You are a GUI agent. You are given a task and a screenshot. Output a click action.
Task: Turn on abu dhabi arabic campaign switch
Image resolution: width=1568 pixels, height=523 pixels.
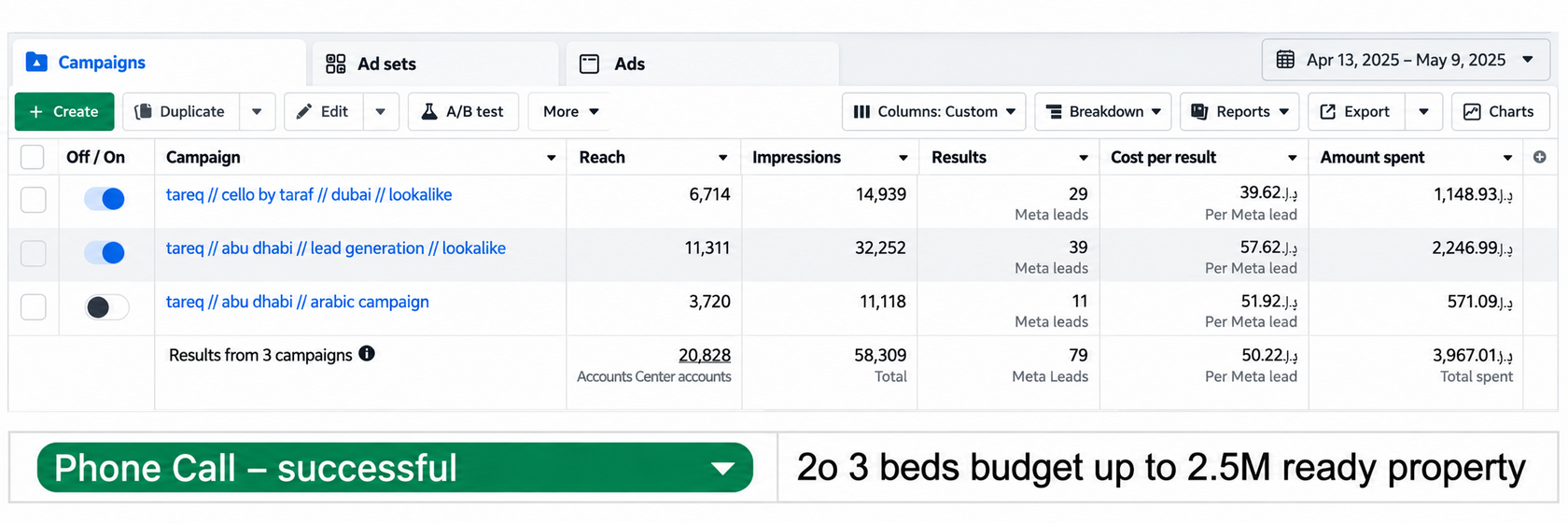click(x=106, y=307)
